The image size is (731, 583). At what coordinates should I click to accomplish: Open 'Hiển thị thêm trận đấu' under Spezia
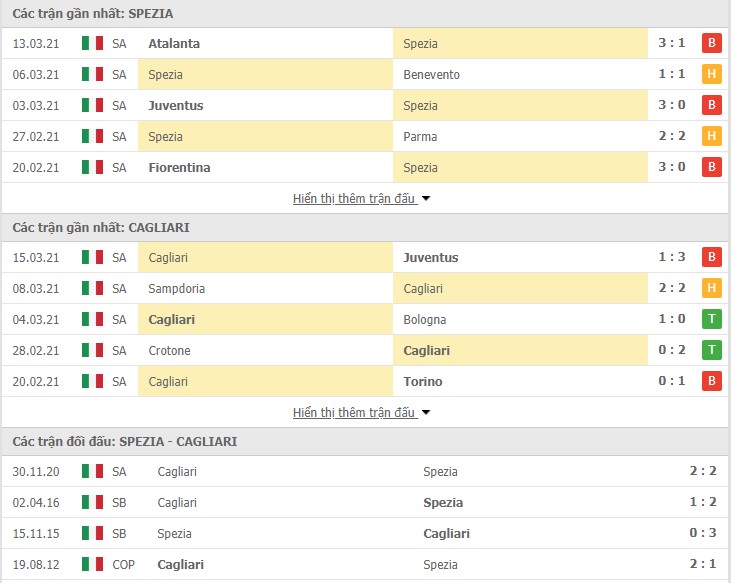pos(354,199)
